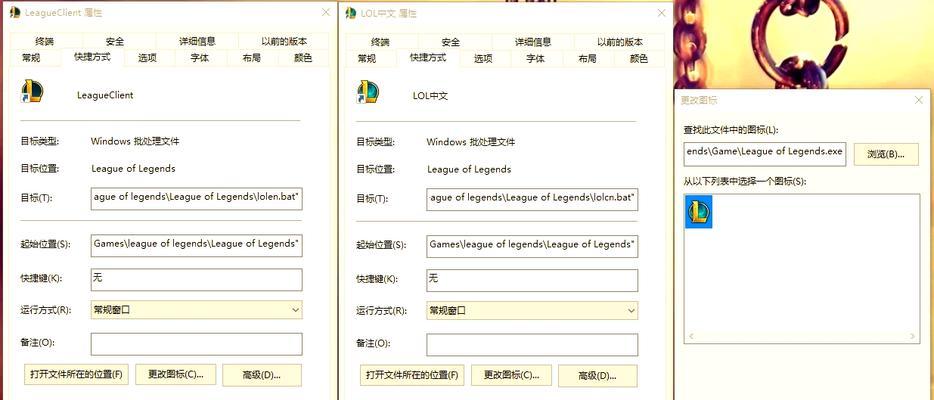Close the 更改图标 dialog
Viewport: 934px width, 400px height.
coord(919,100)
